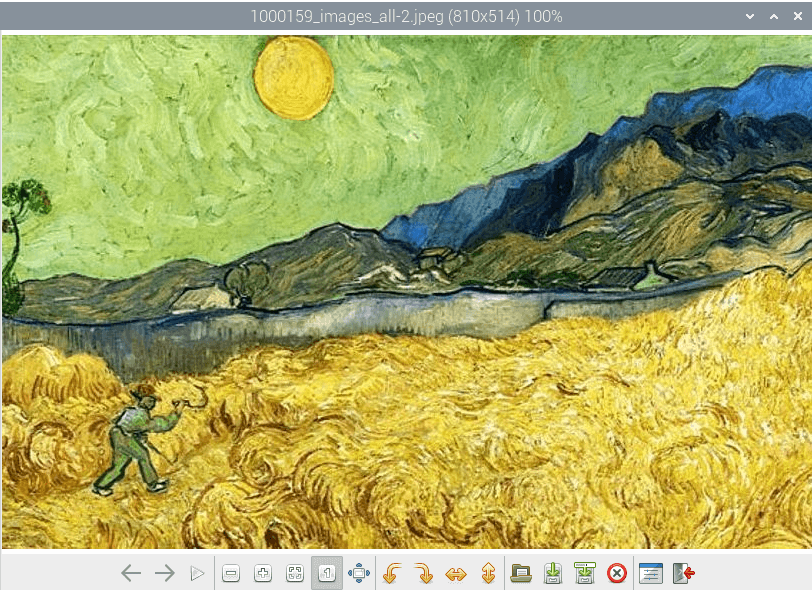Open a file with folder icon
Image resolution: width=812 pixels, height=592 pixels.
coord(521,573)
